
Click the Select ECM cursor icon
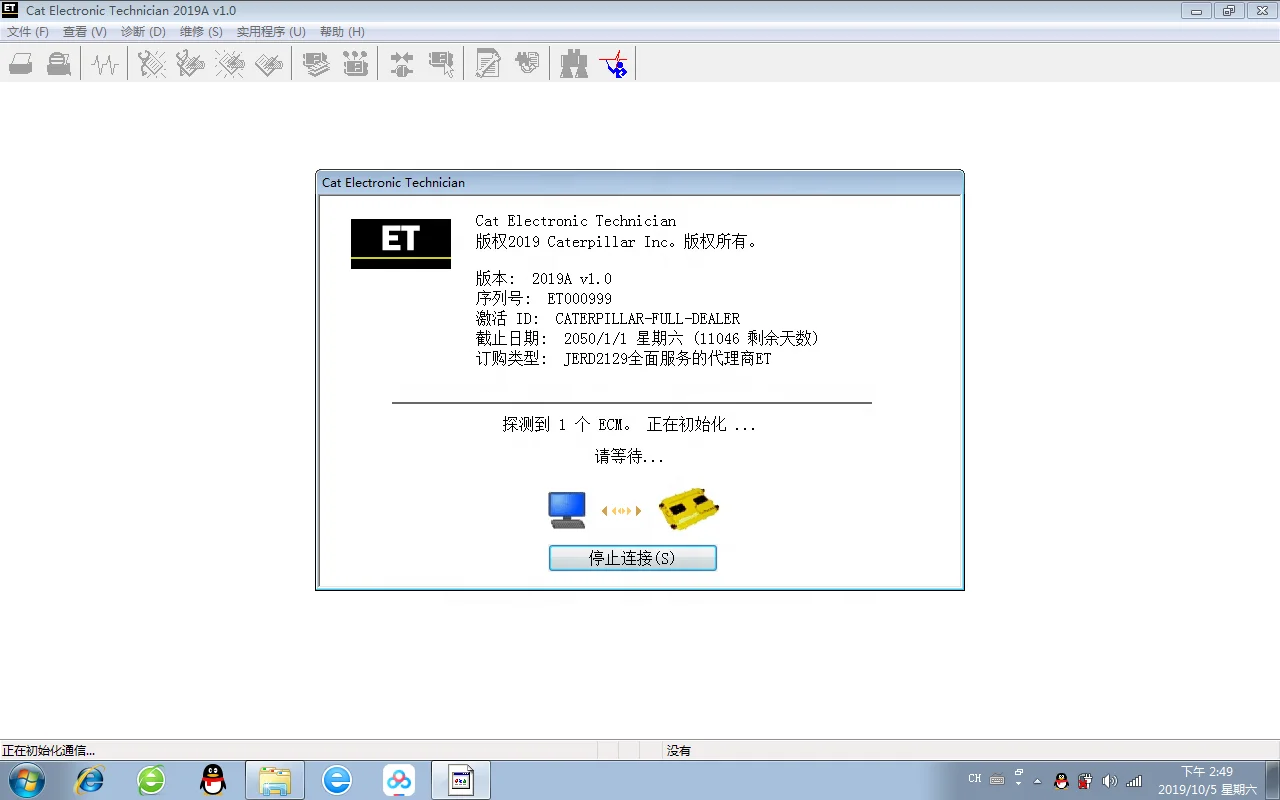[x=441, y=65]
